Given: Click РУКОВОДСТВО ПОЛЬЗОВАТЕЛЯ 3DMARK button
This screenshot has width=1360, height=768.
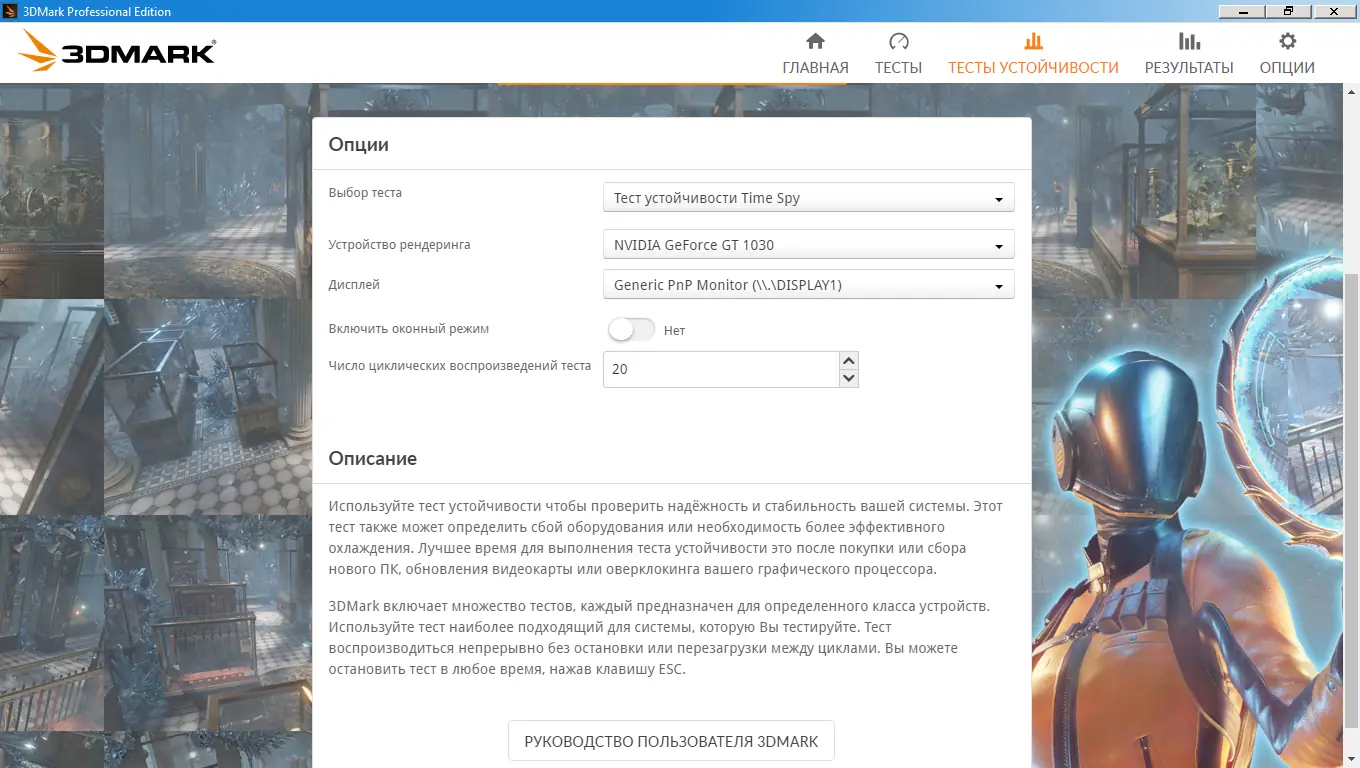Looking at the screenshot, I should (x=671, y=740).
